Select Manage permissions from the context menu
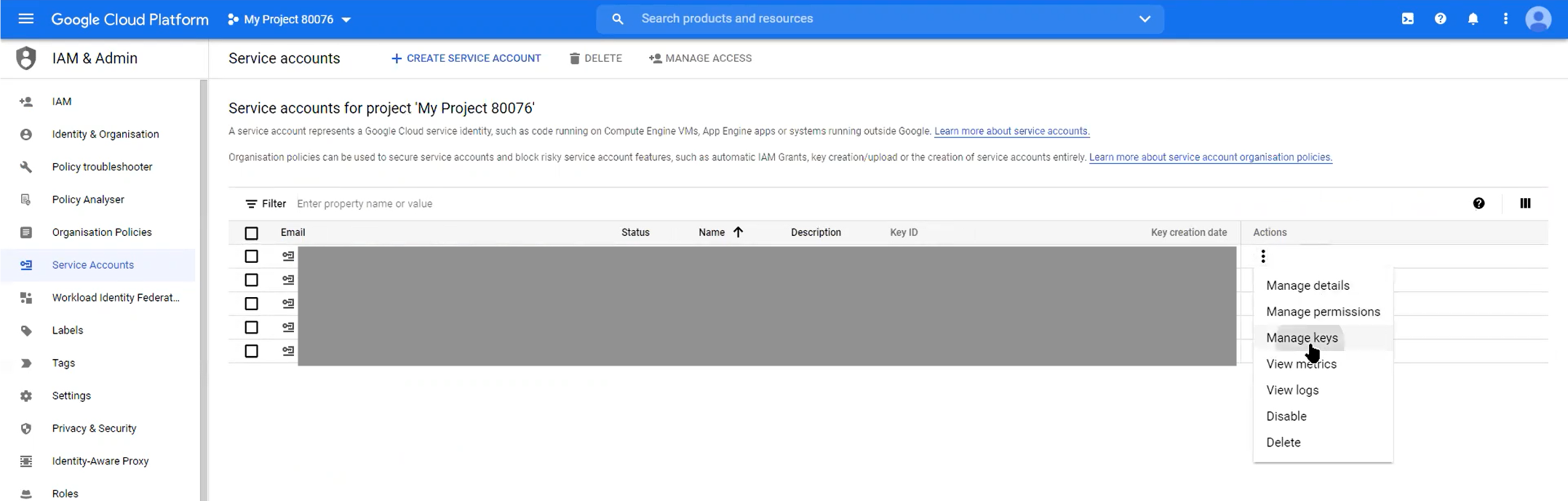 1323,312
